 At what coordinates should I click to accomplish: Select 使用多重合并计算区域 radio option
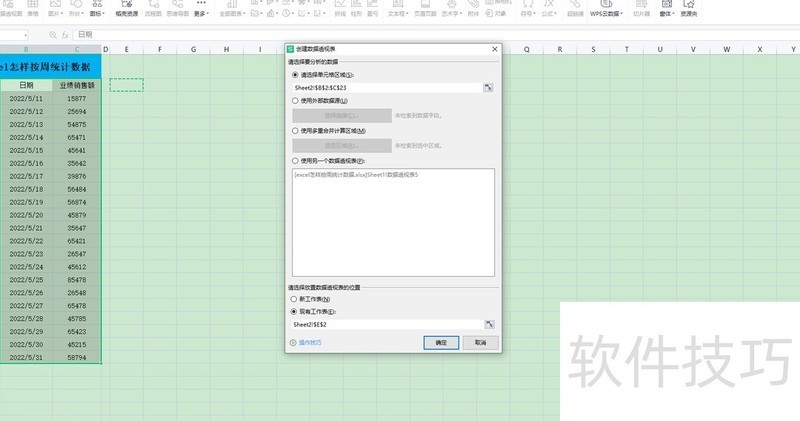coord(294,130)
